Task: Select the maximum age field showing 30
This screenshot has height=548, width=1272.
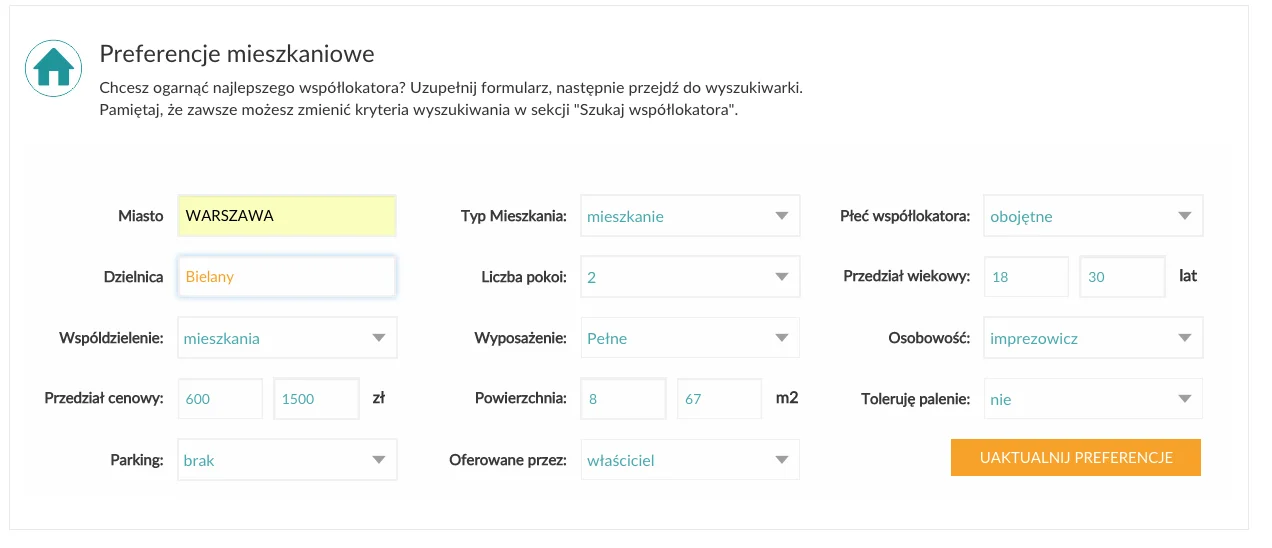Action: click(x=1123, y=277)
